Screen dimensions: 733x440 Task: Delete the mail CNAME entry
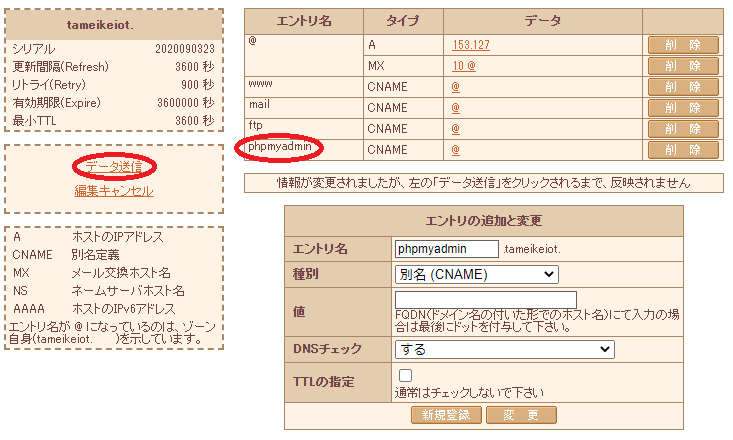pyautogui.click(x=683, y=108)
